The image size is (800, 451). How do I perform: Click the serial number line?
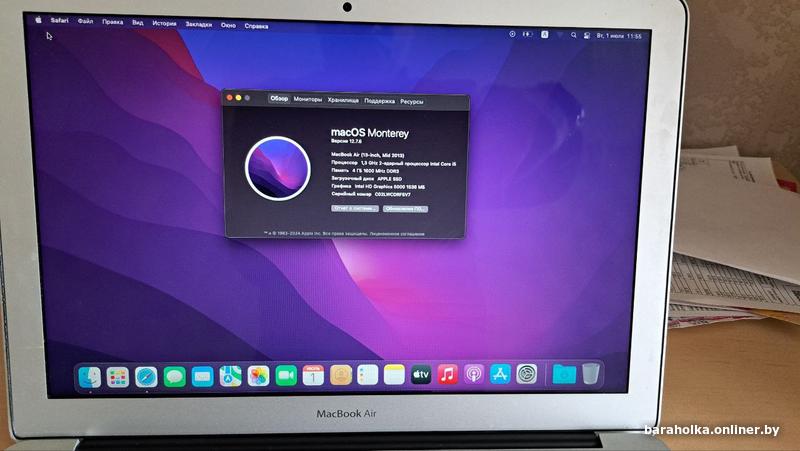tap(370, 194)
